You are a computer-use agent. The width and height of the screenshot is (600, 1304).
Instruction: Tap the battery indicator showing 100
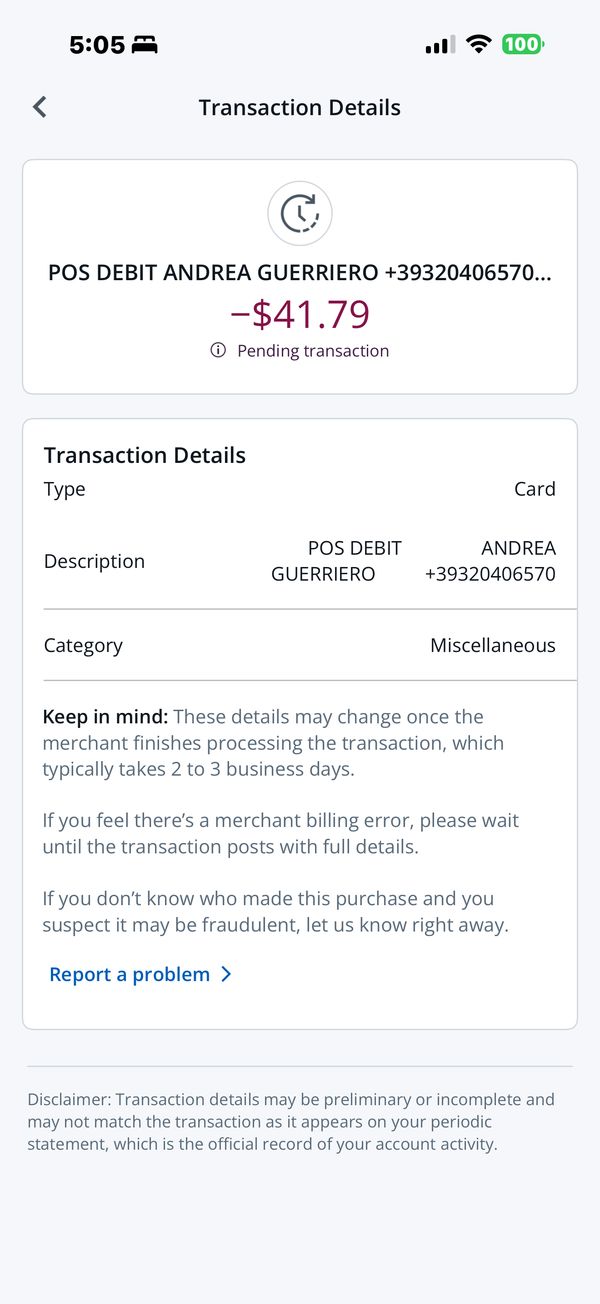[x=523, y=45]
